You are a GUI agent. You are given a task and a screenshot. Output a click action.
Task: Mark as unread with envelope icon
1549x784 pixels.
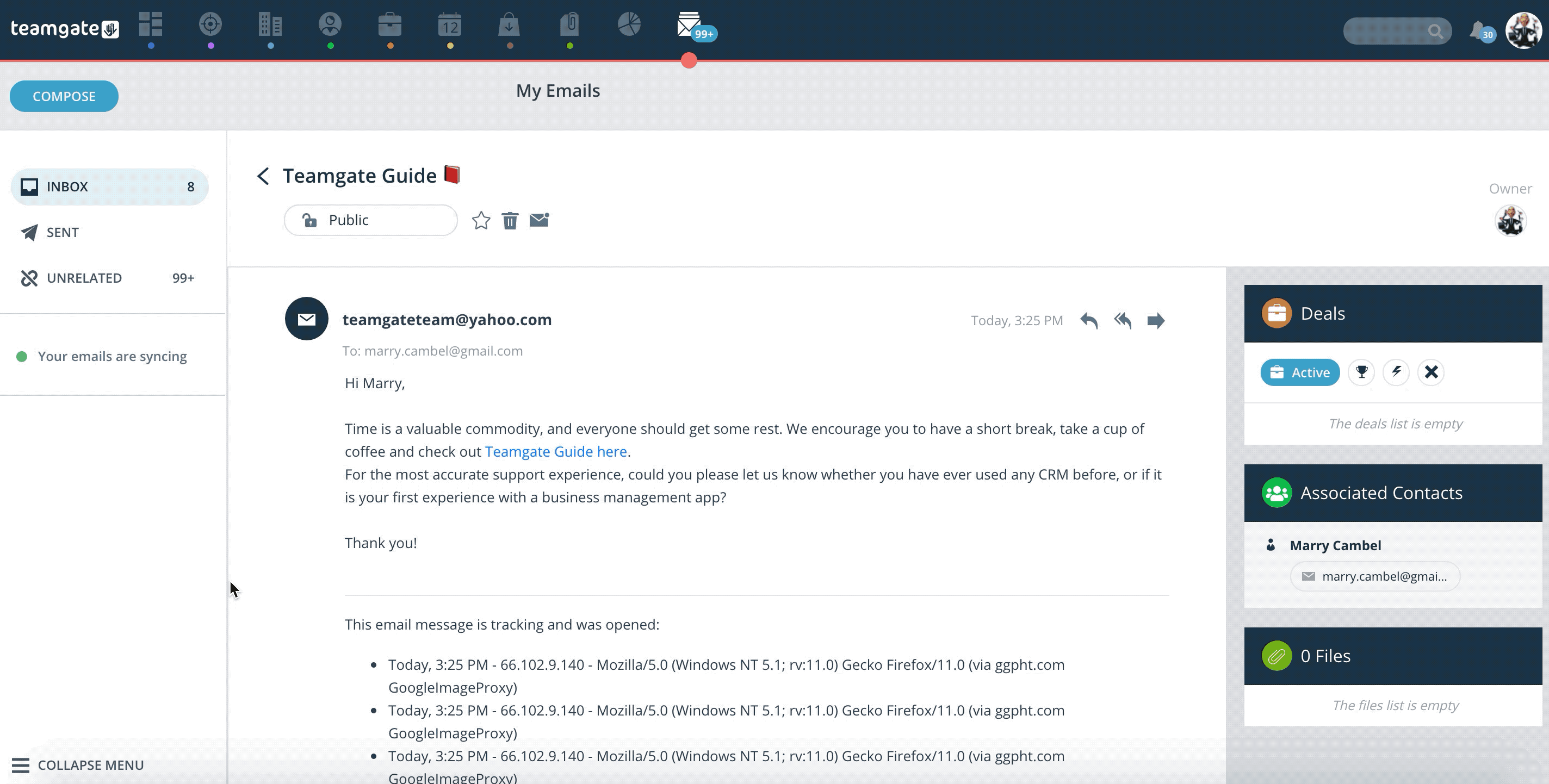(540, 220)
